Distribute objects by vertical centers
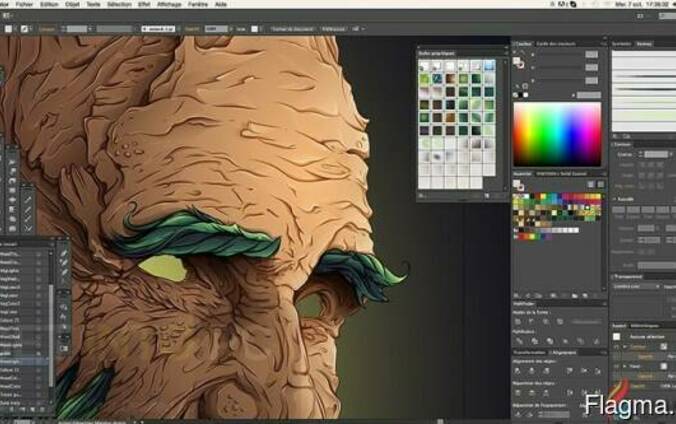Screen dimensions: 676x424 (532, 393)
